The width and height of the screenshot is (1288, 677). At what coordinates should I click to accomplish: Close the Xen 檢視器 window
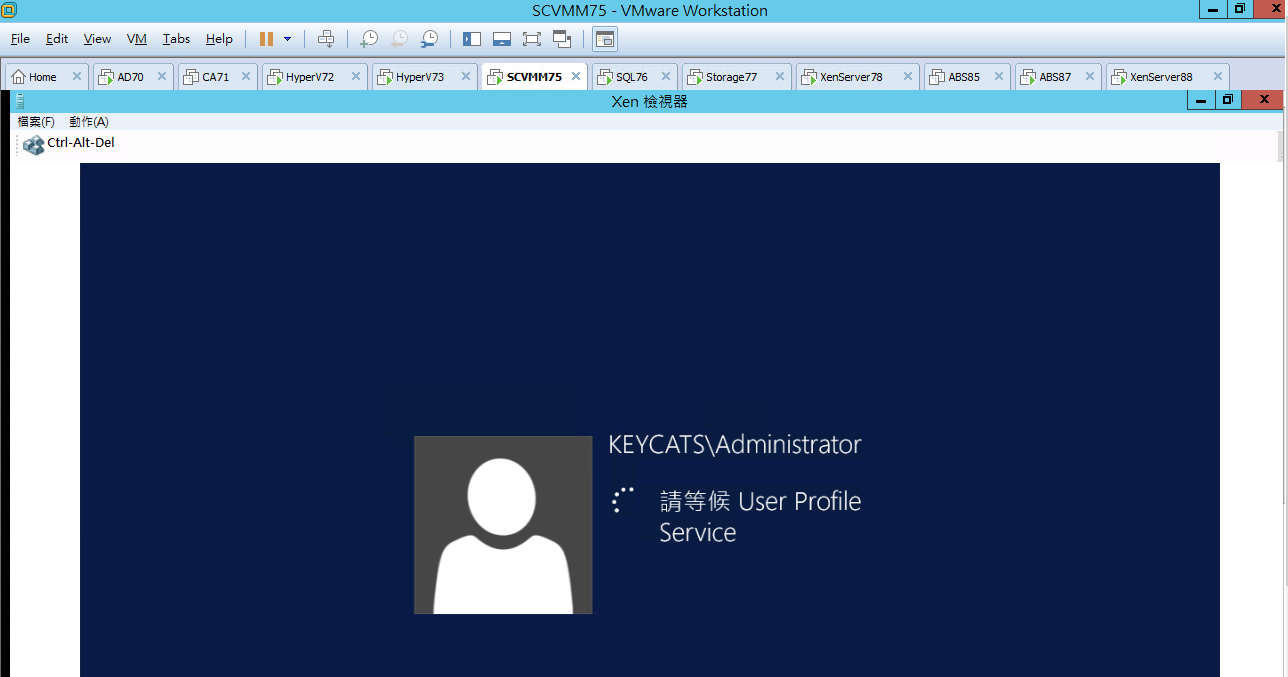(1264, 100)
